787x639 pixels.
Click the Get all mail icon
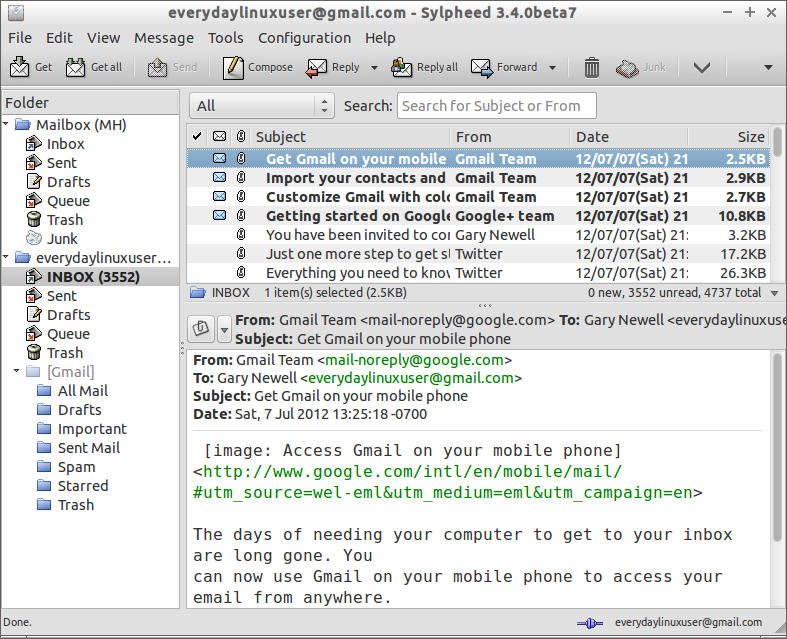75,67
